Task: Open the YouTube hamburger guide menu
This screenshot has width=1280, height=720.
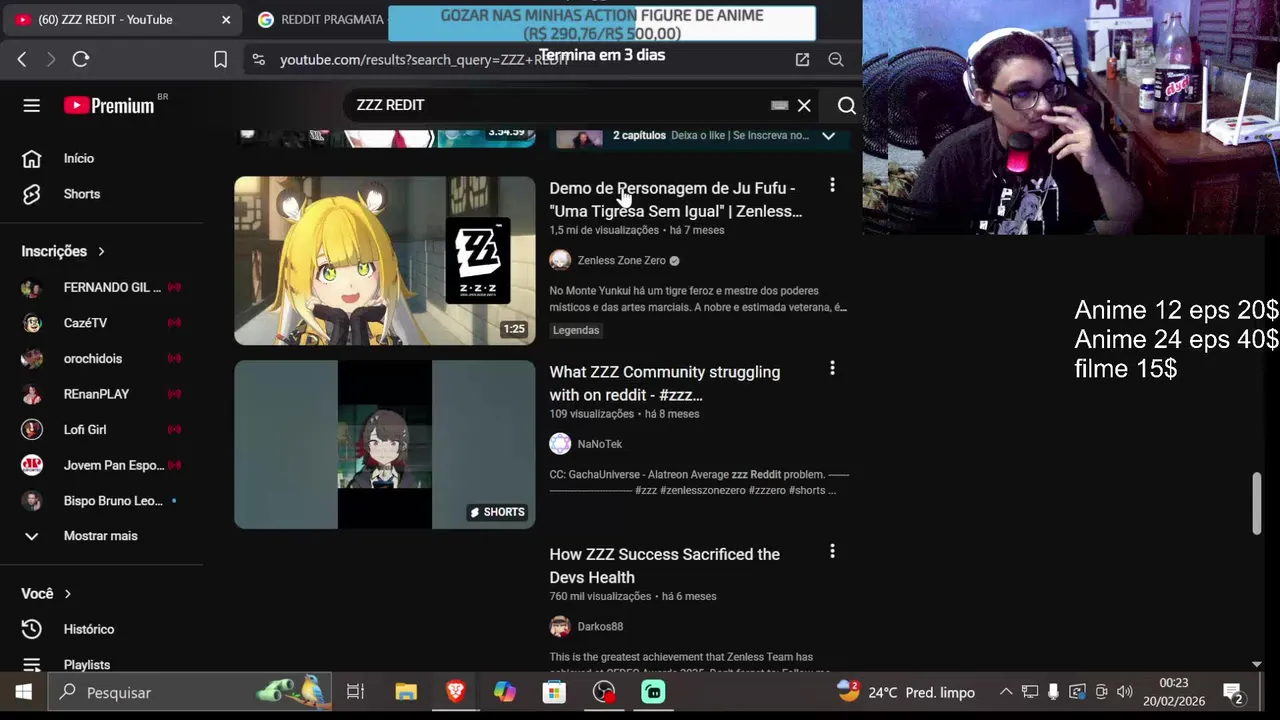Action: click(32, 105)
